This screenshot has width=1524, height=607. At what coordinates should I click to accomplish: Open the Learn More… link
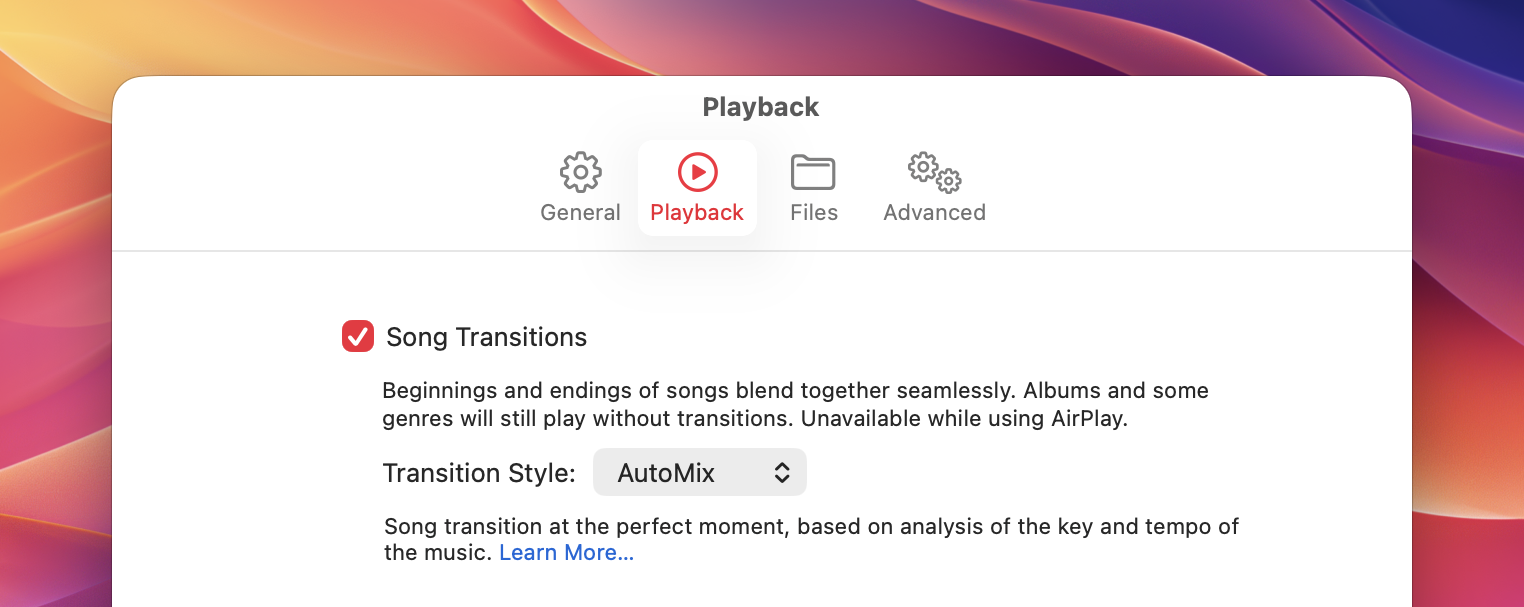566,553
